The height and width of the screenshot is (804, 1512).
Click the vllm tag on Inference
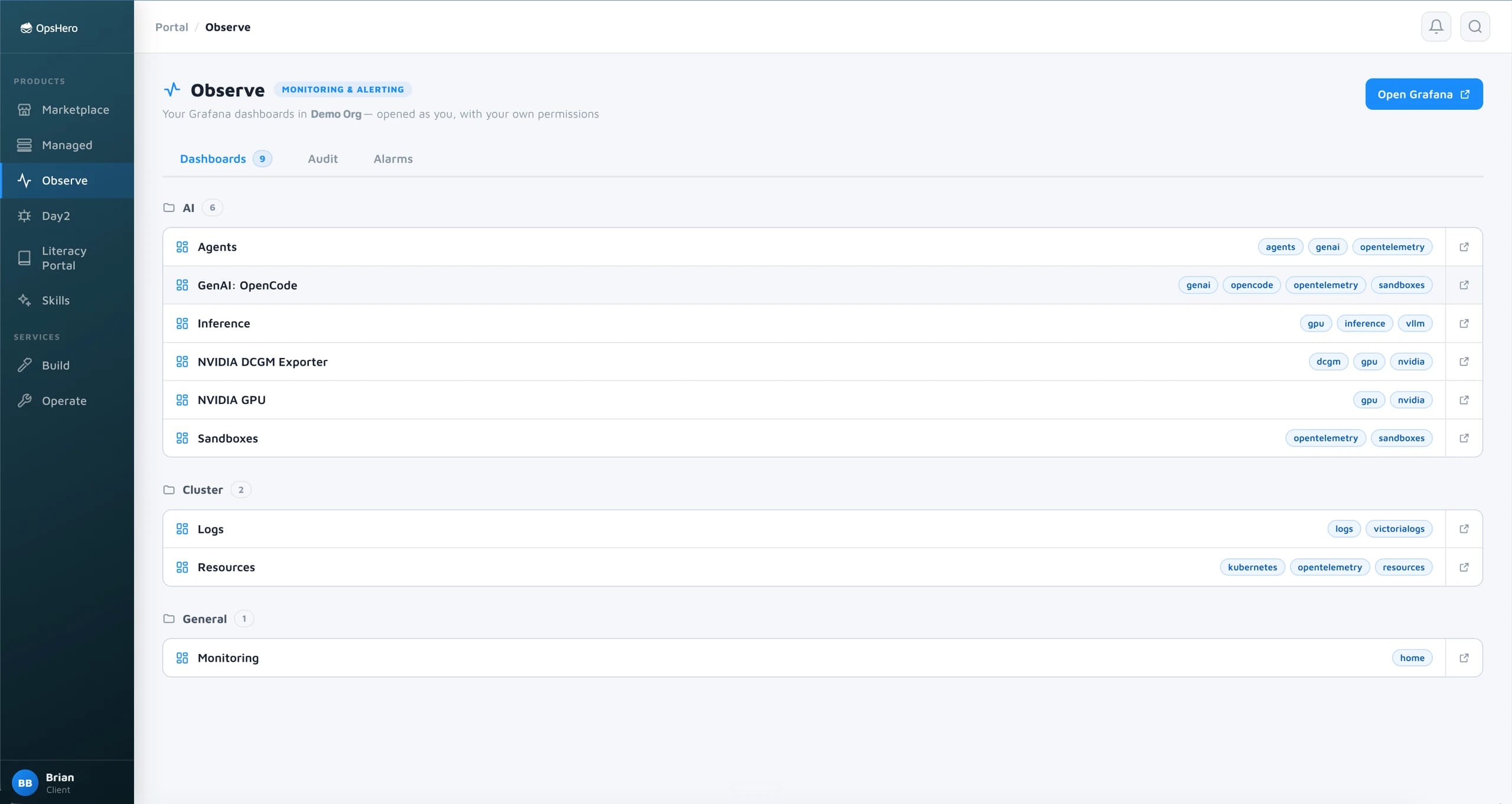tap(1415, 324)
